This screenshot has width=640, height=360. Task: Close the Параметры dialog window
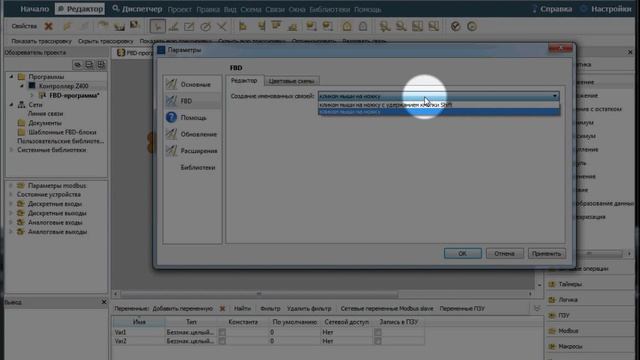tap(560, 49)
